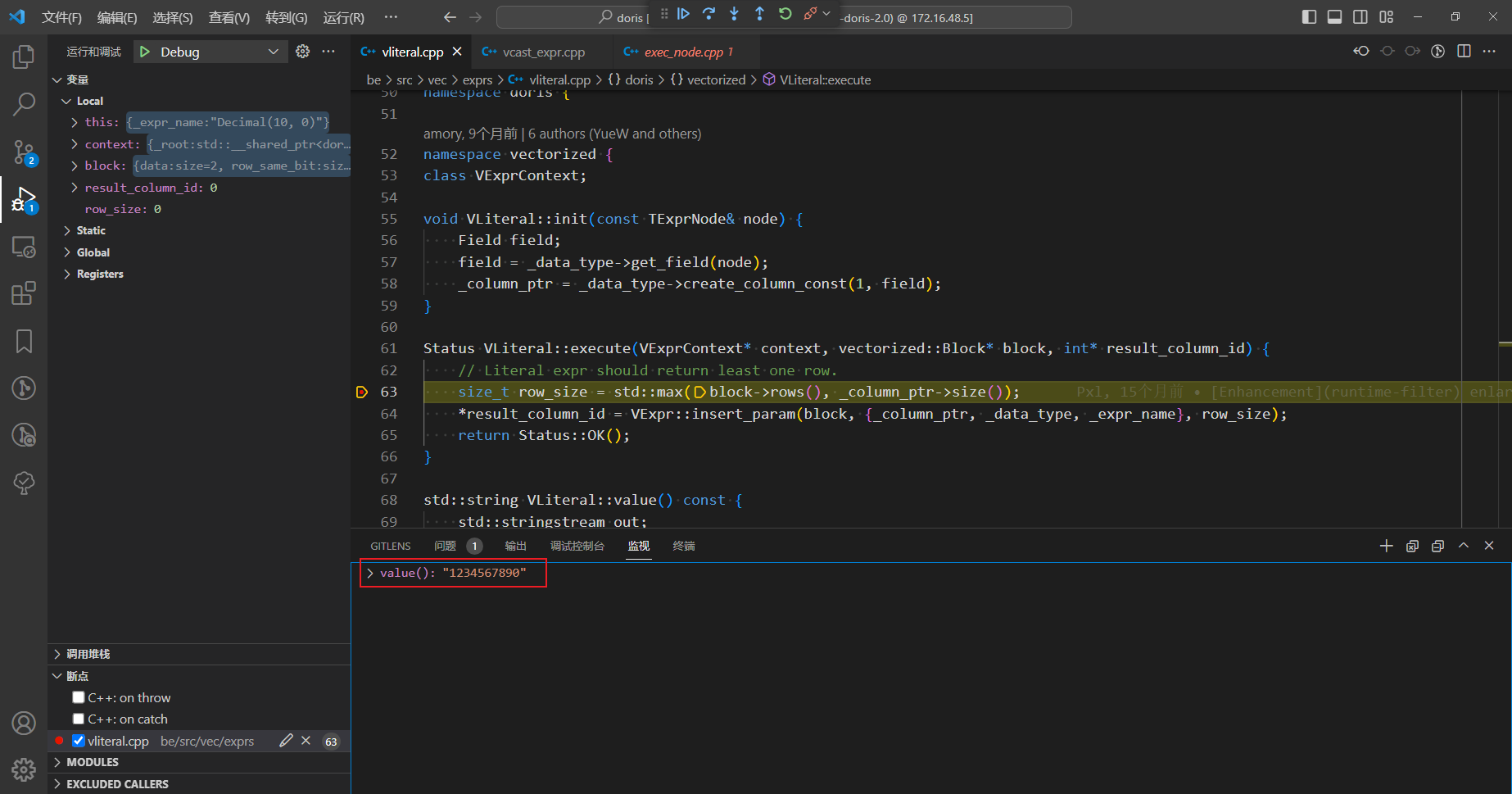
Task: Click the debug Continue button
Action: pos(683,14)
